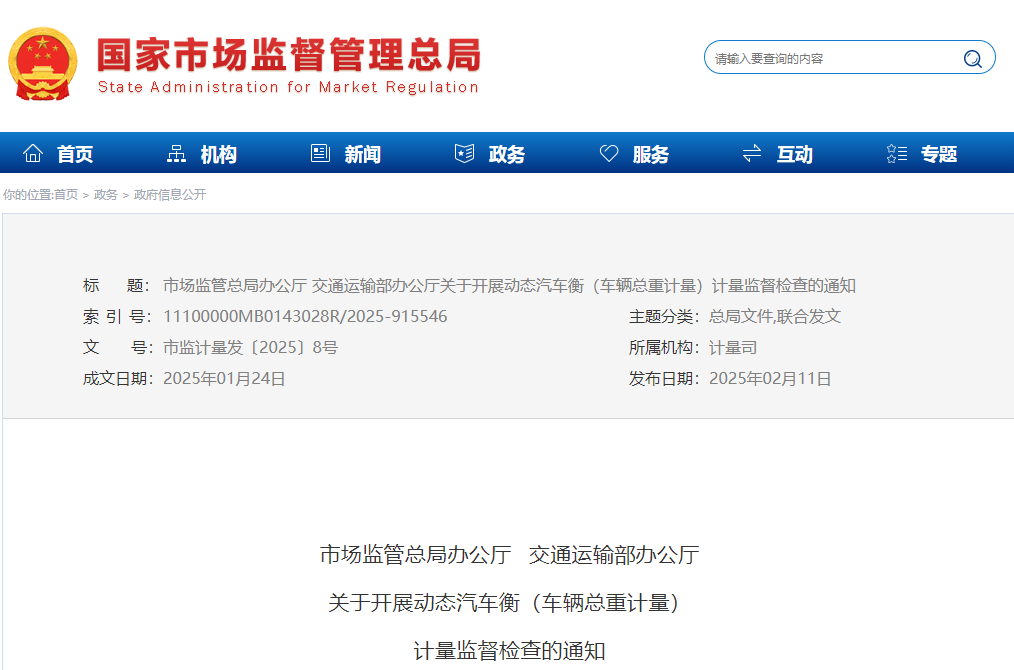Screen dimensions: 1014x670
Task: Select 成文日期 value 2025年01月24日
Action: (x=224, y=378)
